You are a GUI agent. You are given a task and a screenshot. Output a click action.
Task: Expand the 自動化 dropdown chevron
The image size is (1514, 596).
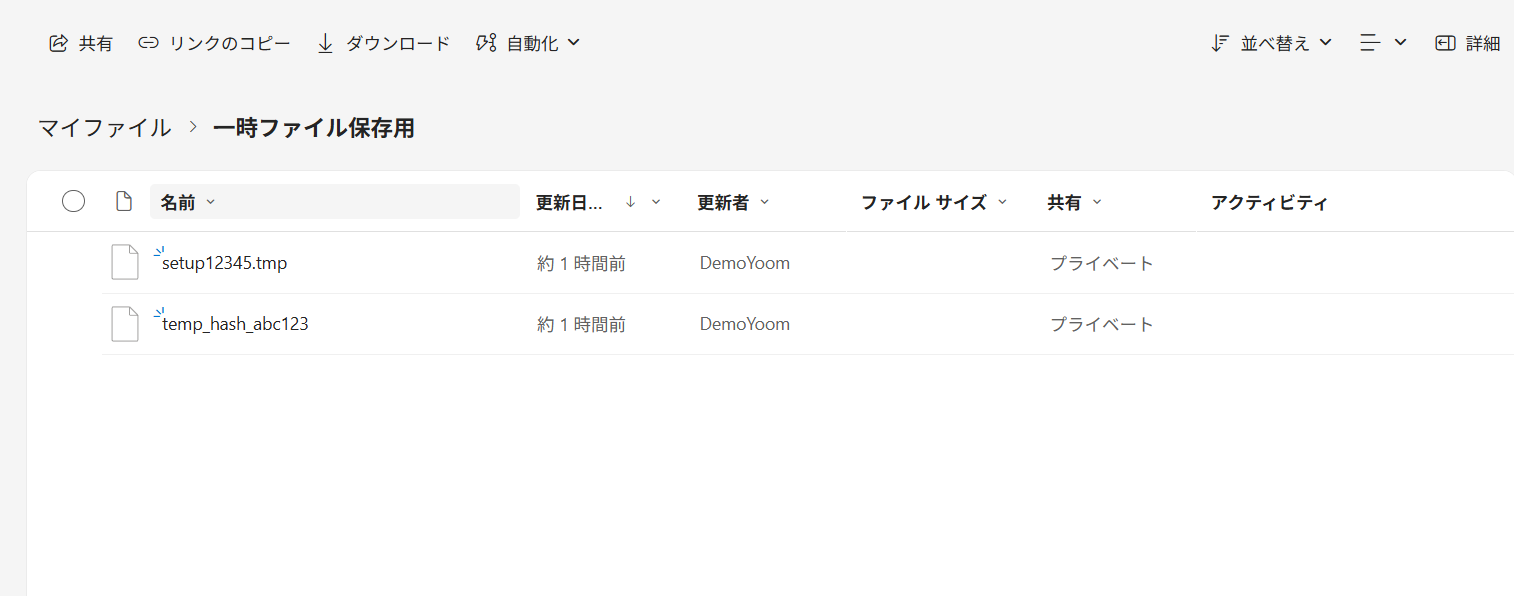[574, 43]
